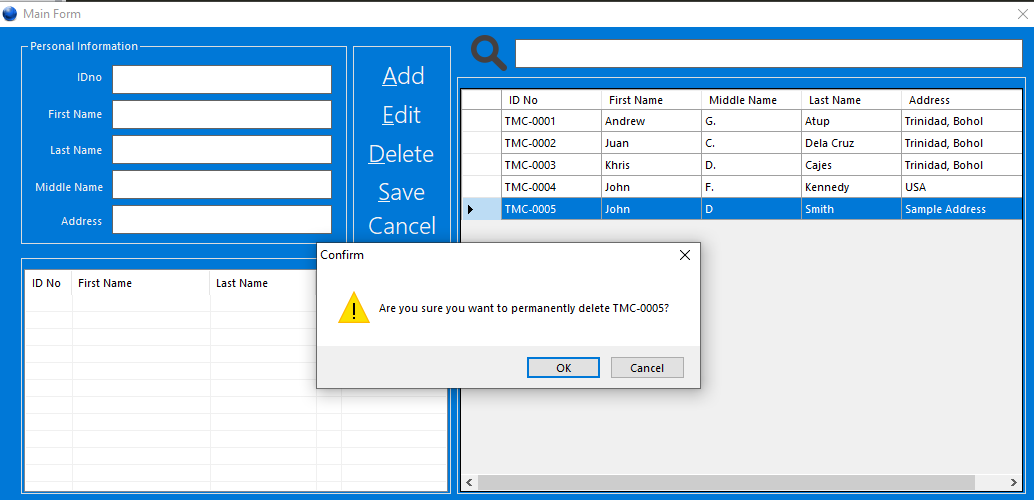
Task: Click the ID No column header in the right grid
Action: click(x=551, y=100)
